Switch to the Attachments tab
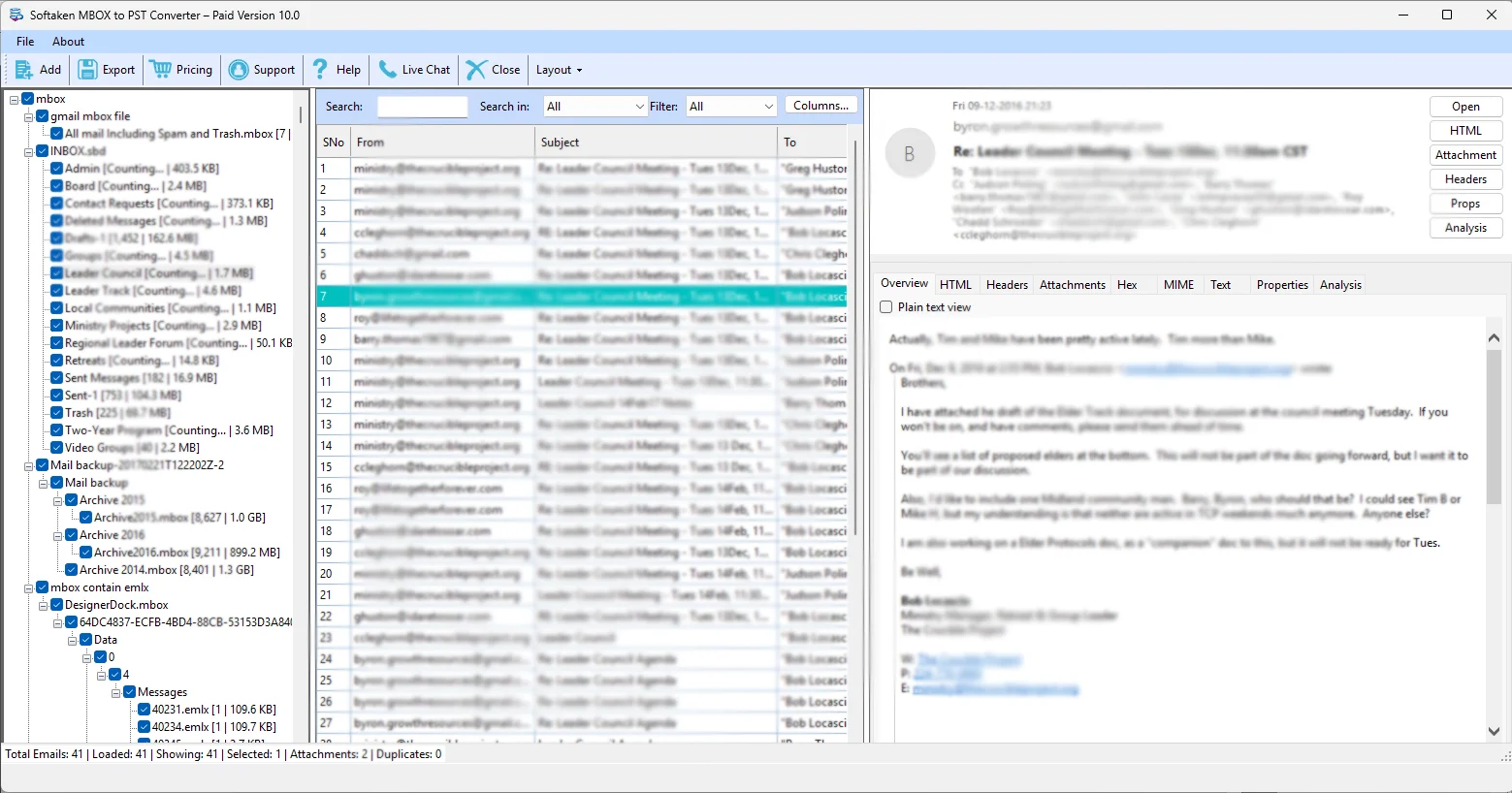 1072,285
